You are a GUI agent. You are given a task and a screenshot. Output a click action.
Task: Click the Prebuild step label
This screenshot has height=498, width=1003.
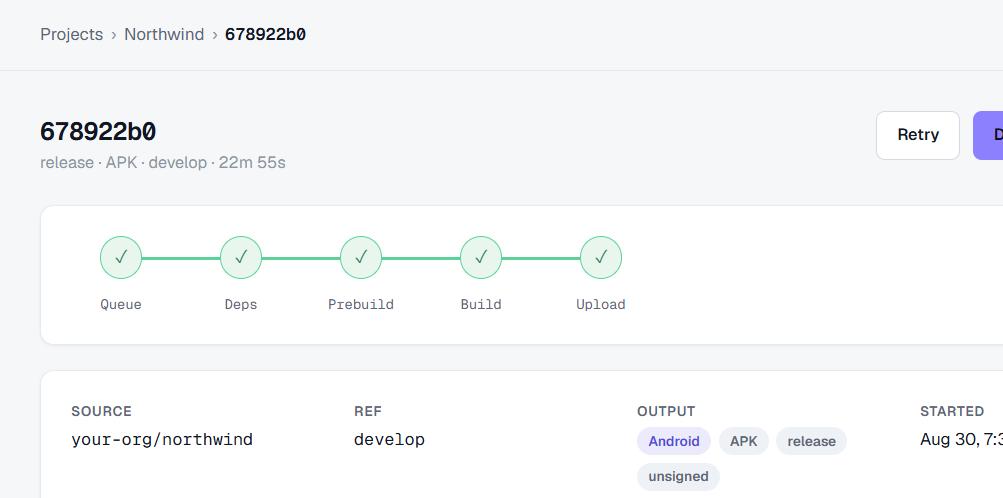coord(361,304)
